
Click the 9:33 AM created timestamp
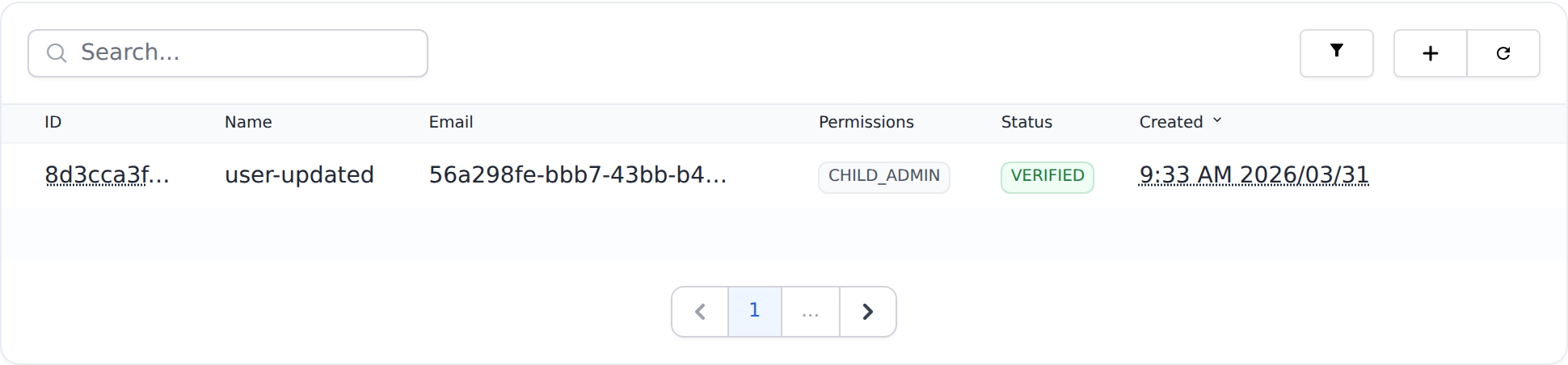pos(1254,175)
